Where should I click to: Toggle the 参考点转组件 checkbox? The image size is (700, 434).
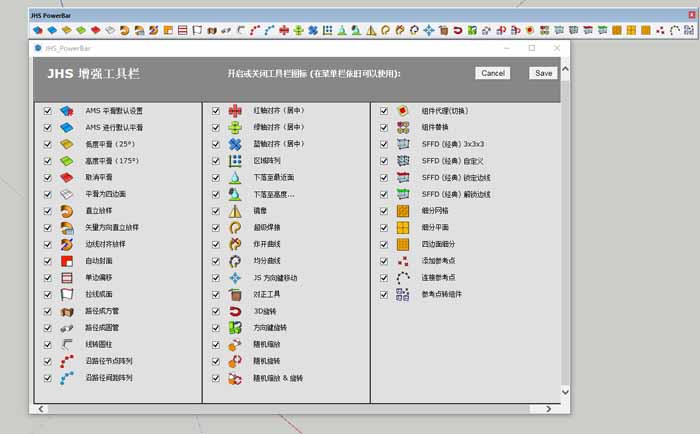(384, 295)
